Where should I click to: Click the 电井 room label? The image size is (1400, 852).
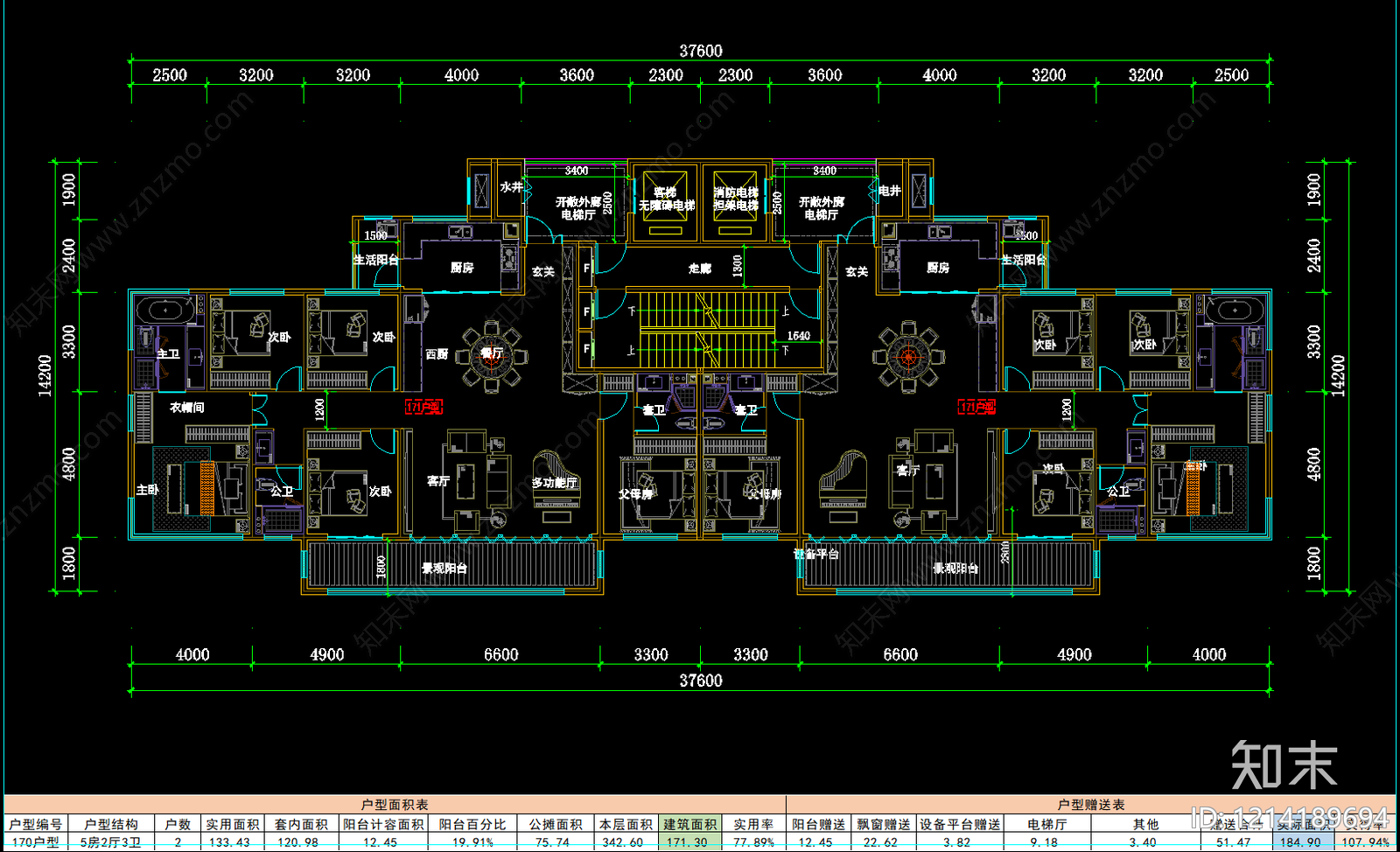pyautogui.click(x=890, y=191)
